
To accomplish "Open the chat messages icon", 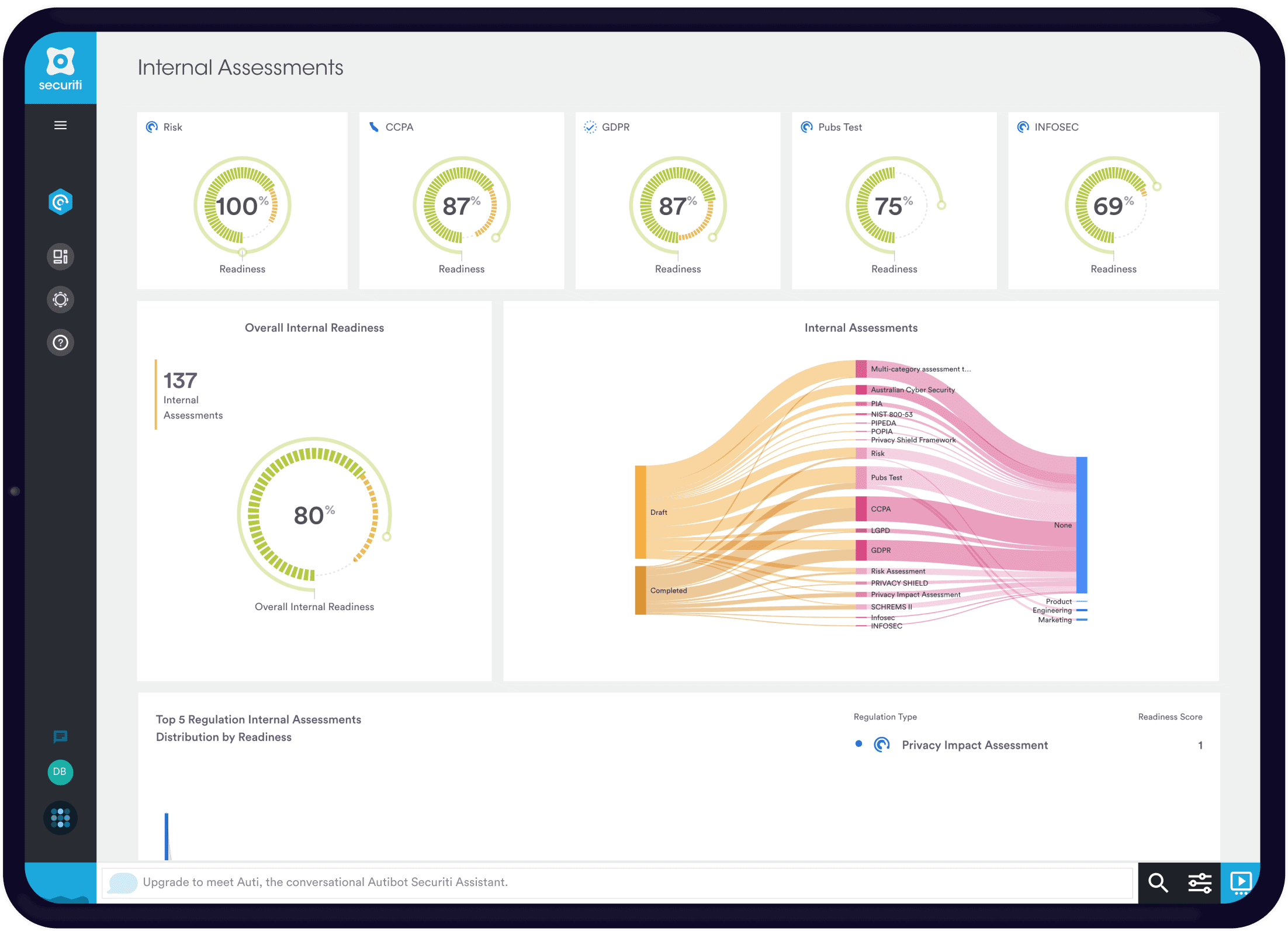I will (x=60, y=736).
